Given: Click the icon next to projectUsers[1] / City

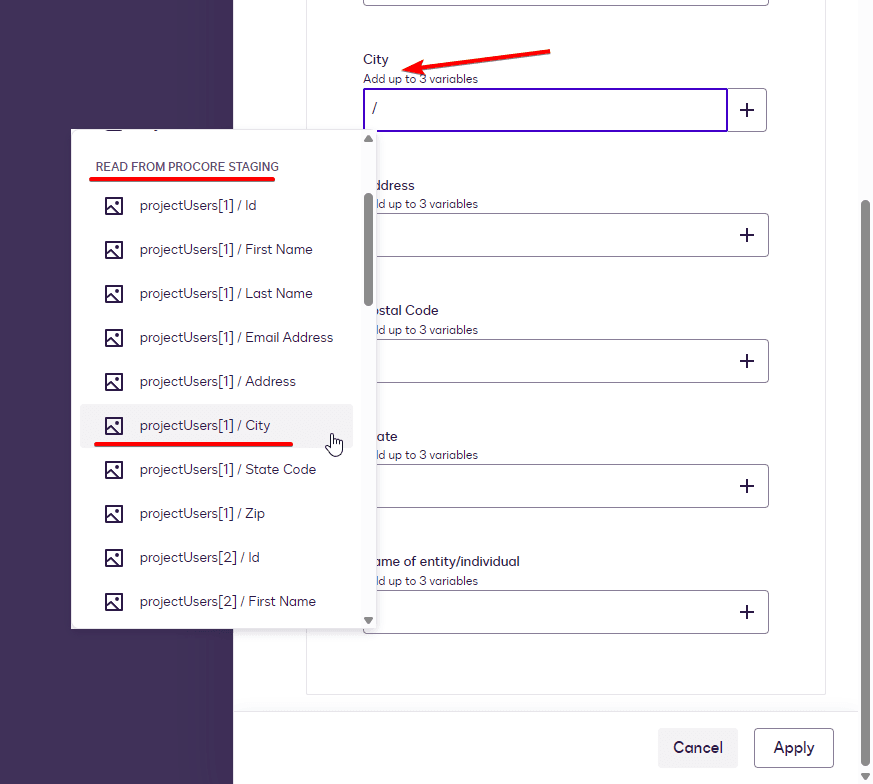Looking at the screenshot, I should (114, 426).
